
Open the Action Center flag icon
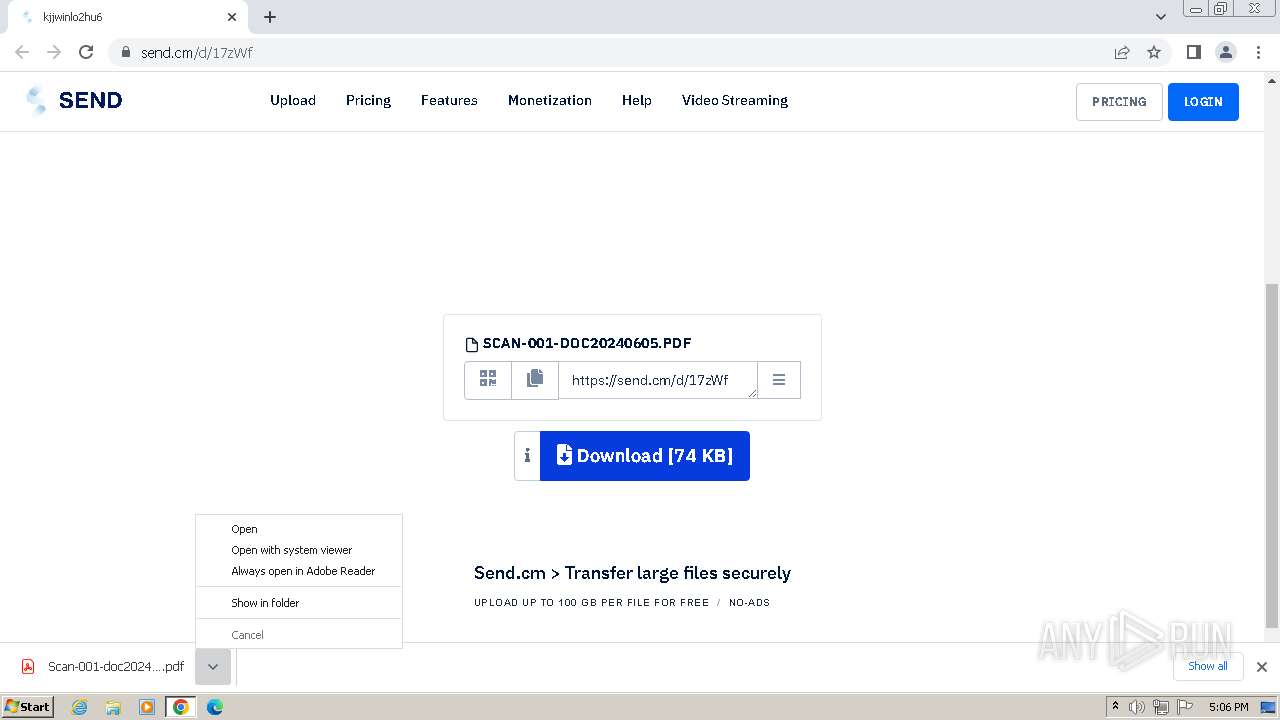(x=1184, y=707)
